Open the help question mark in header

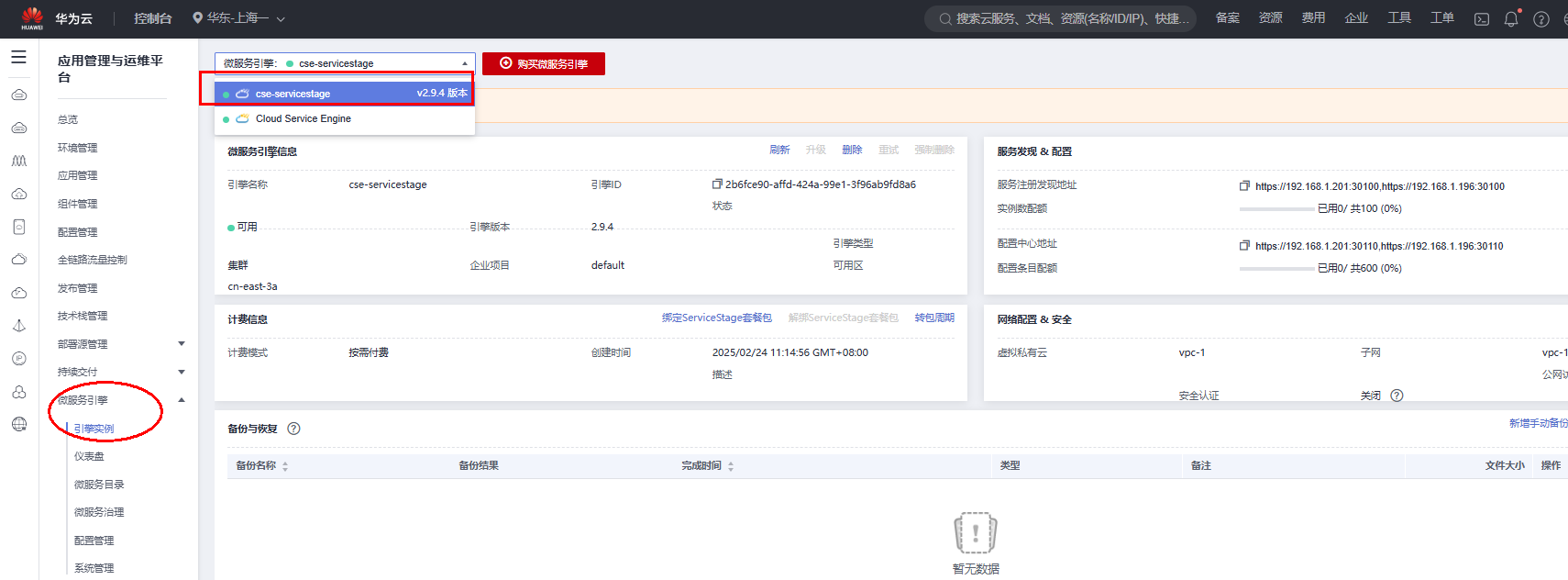[x=1541, y=19]
